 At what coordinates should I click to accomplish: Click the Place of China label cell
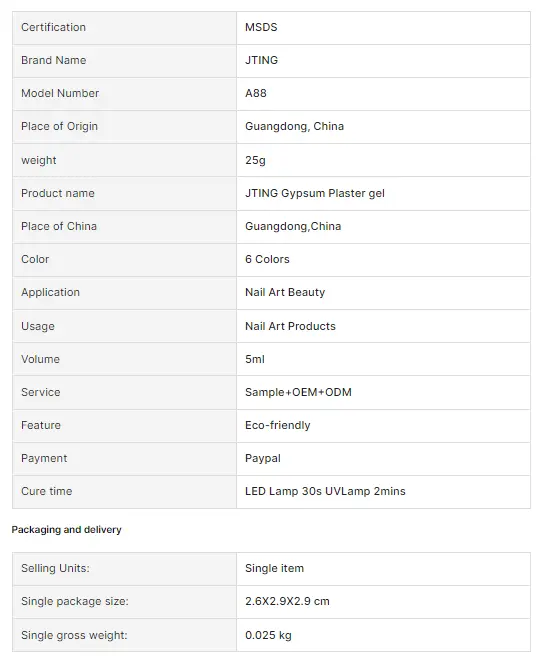(124, 227)
